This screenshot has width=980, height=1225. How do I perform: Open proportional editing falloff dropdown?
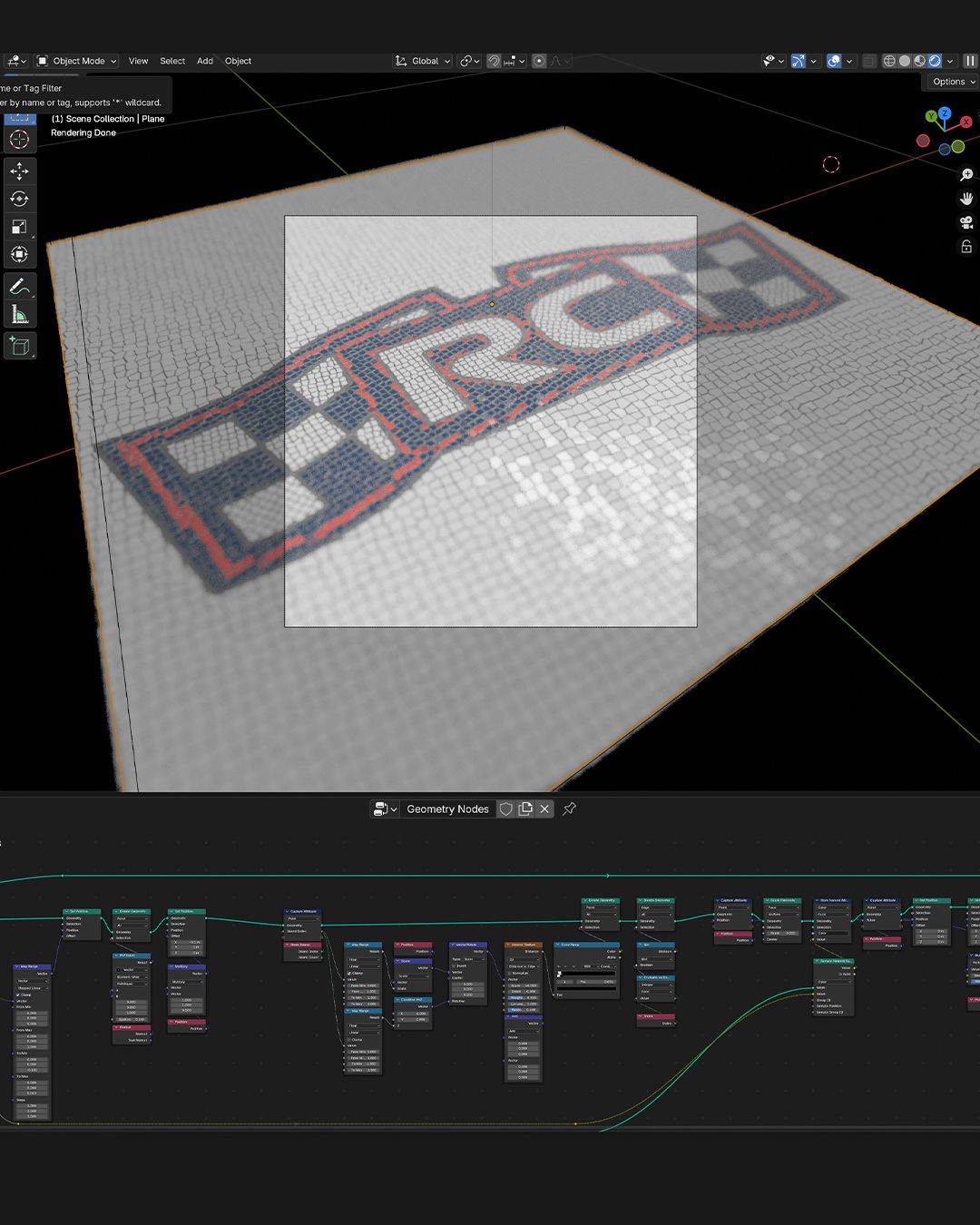point(561,61)
